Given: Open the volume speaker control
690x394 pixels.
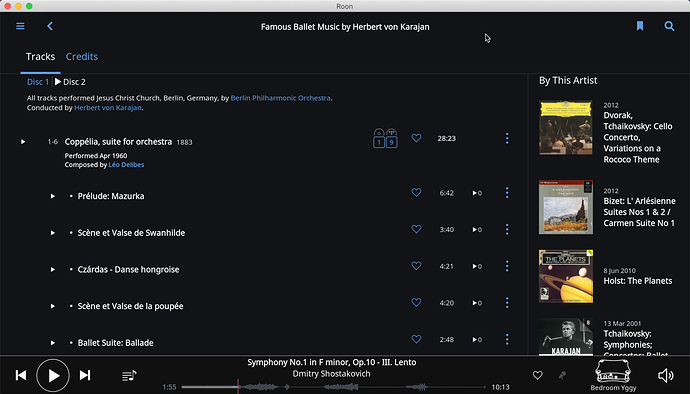Looking at the screenshot, I should click(x=665, y=375).
